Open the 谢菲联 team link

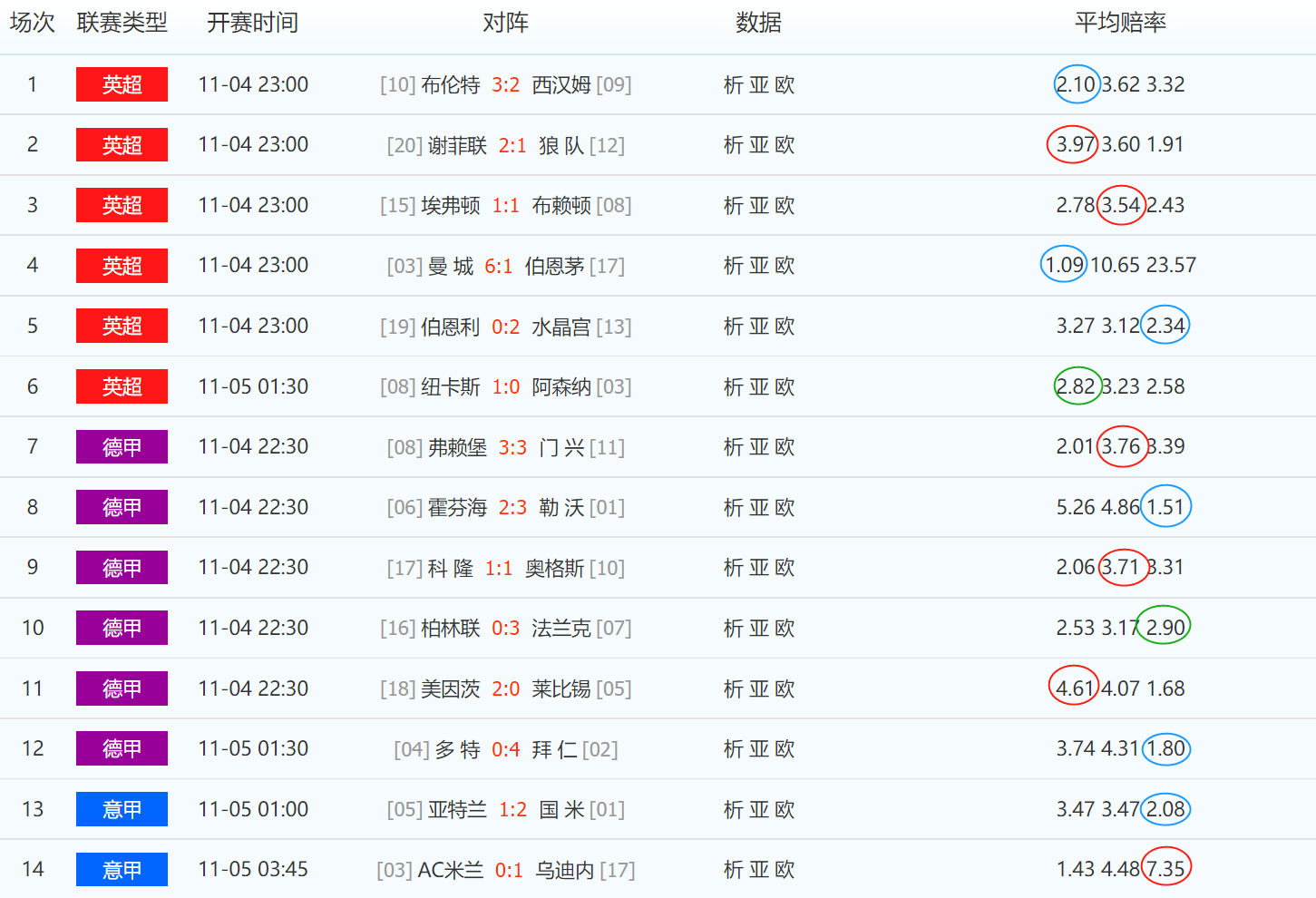458,145
